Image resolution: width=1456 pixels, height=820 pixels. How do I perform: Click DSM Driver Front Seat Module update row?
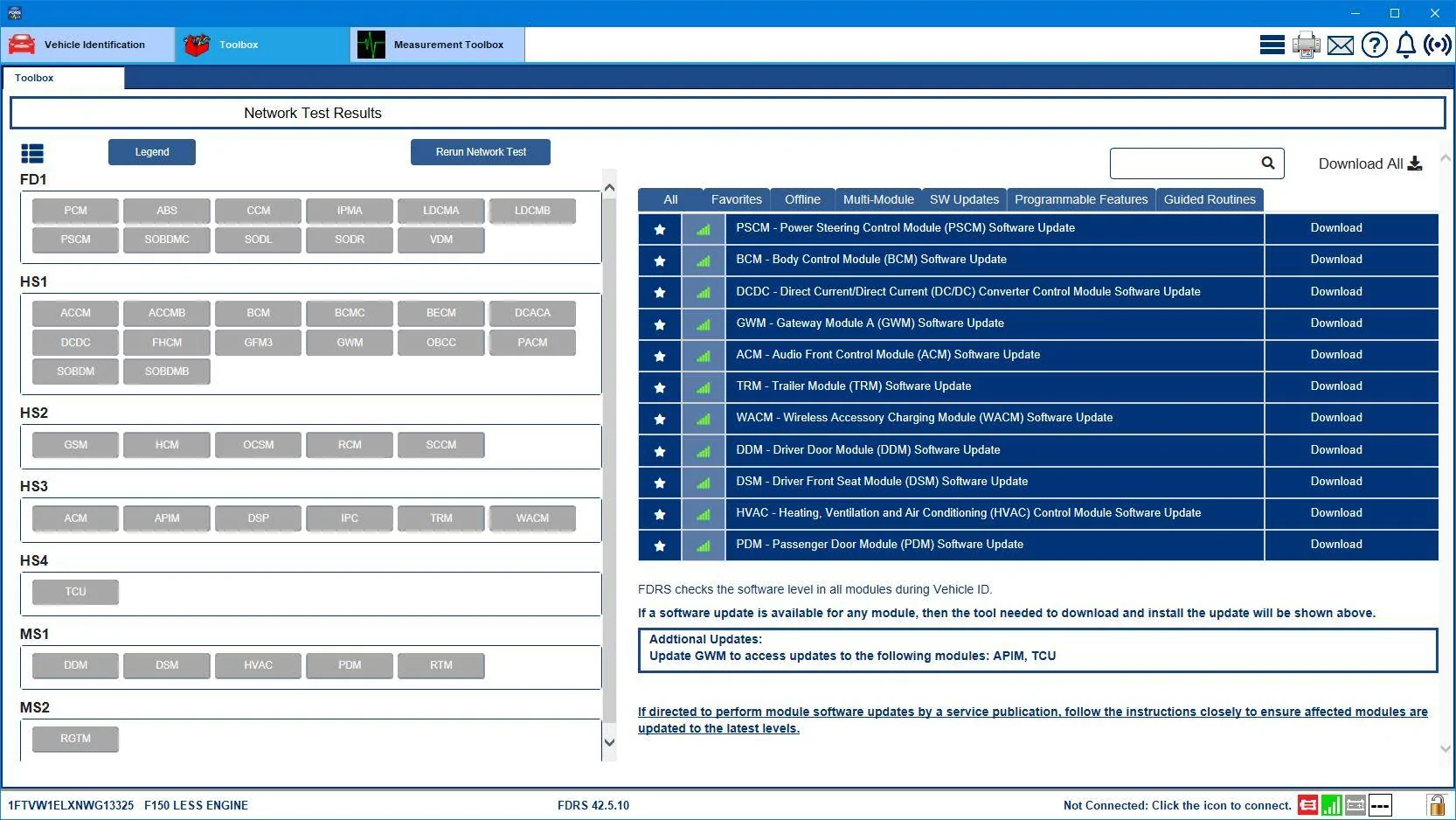995,482
